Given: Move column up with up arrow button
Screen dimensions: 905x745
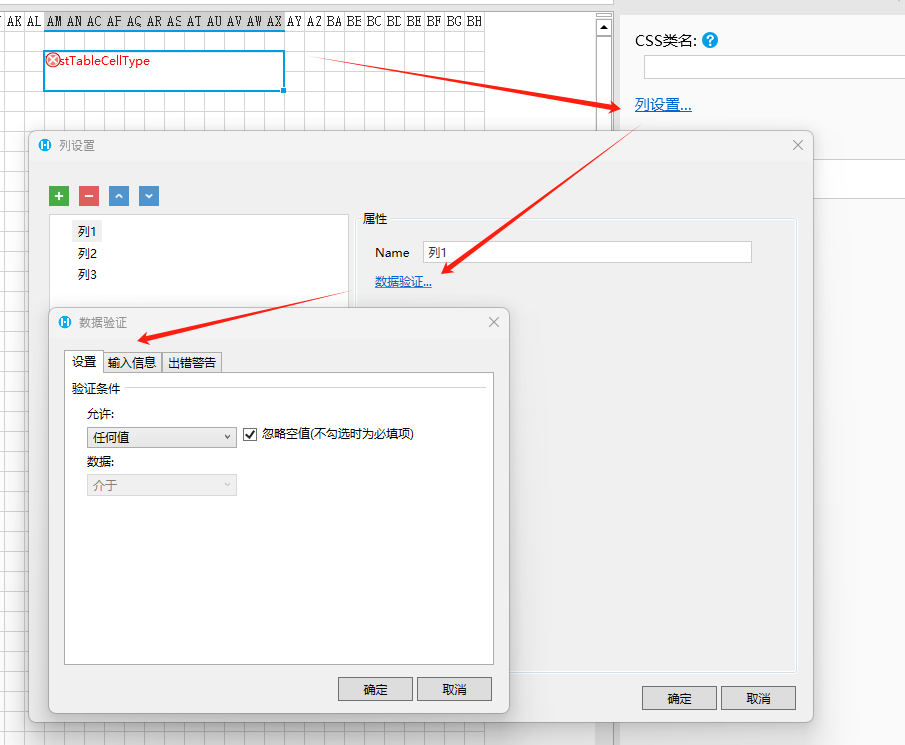Looking at the screenshot, I should click(x=119, y=196).
